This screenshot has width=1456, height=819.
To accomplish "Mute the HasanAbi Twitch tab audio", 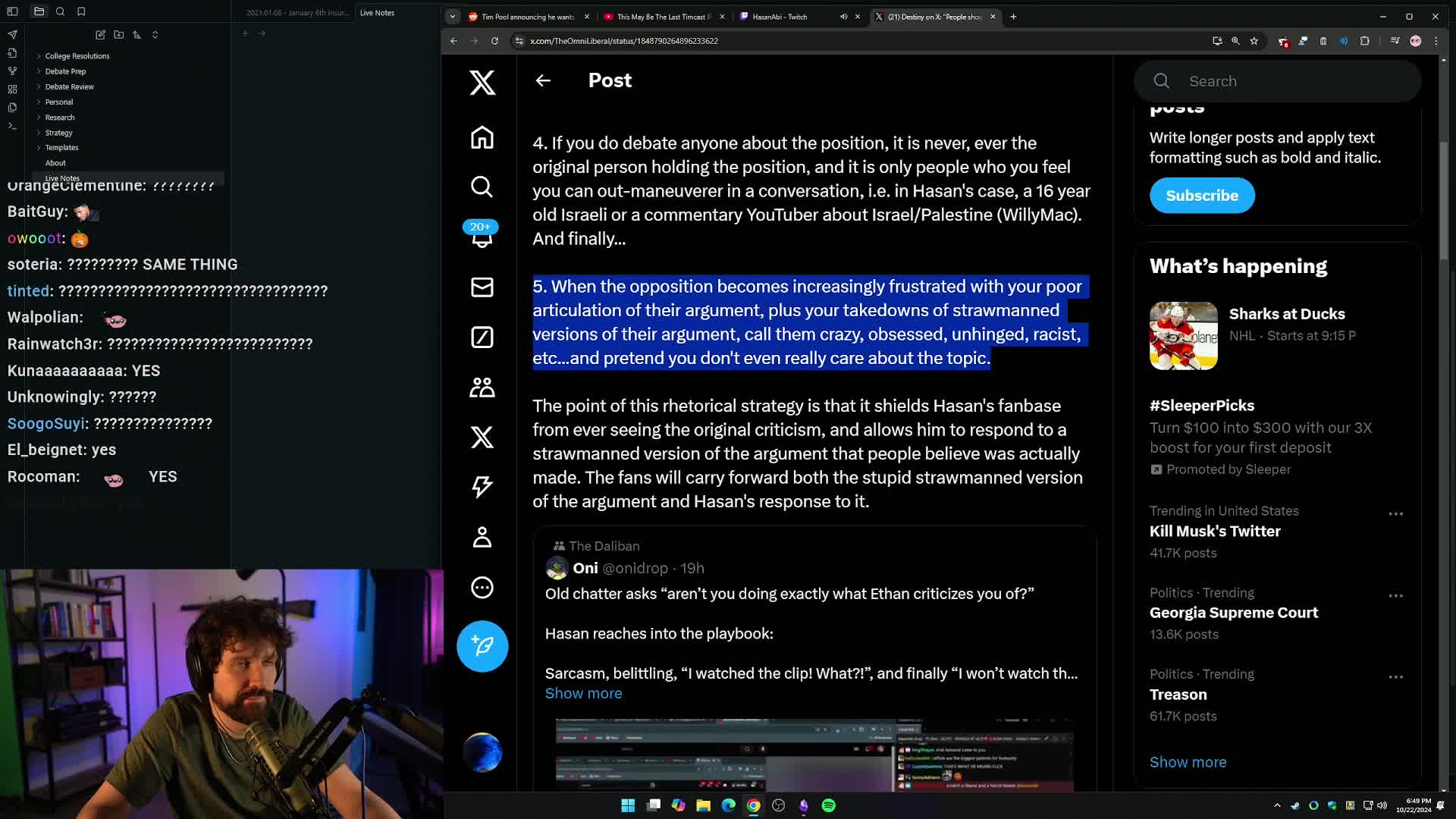I will pyautogui.click(x=843, y=17).
